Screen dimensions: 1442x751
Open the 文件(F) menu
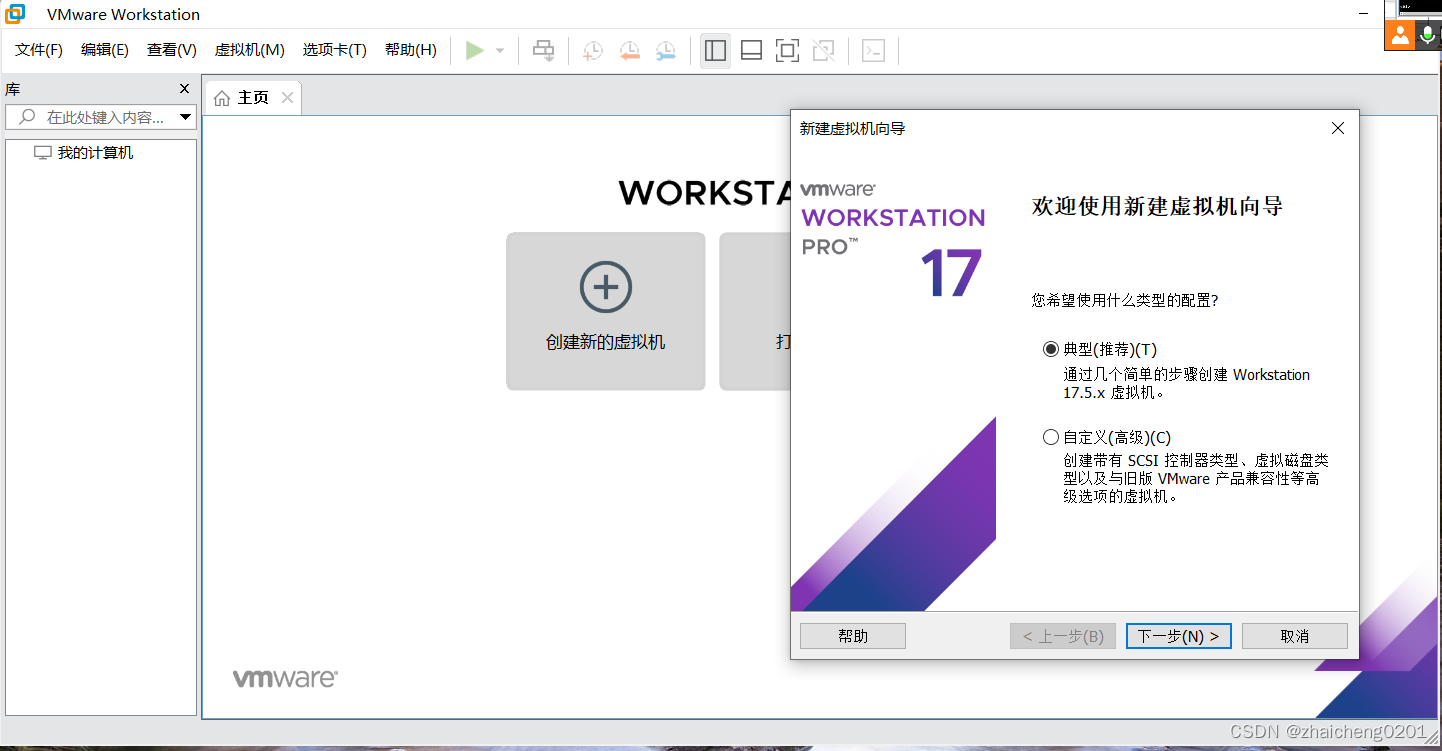tap(39, 50)
